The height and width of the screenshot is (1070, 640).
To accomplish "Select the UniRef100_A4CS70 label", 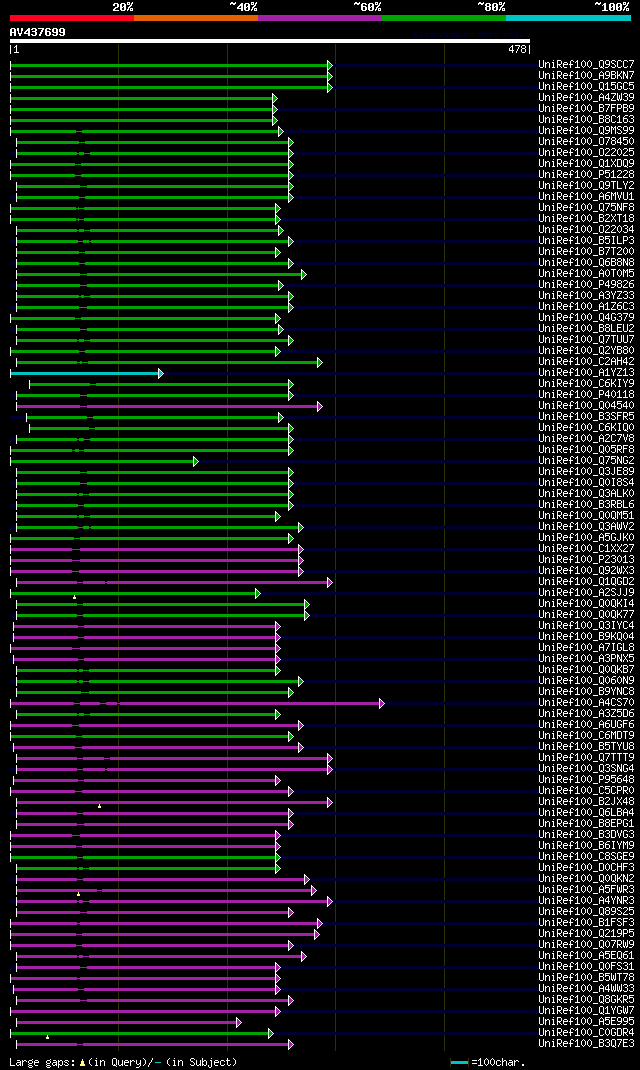I will [586, 703].
